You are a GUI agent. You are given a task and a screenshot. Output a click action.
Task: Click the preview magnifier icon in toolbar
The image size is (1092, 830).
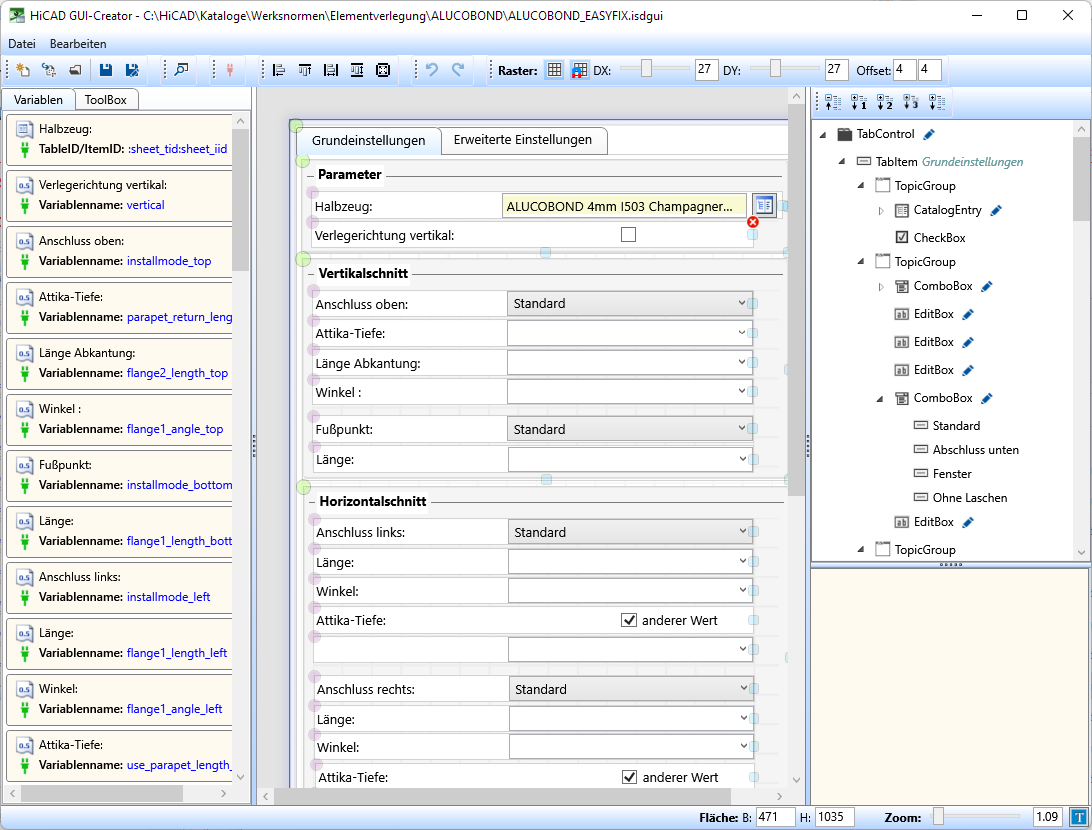coord(181,70)
